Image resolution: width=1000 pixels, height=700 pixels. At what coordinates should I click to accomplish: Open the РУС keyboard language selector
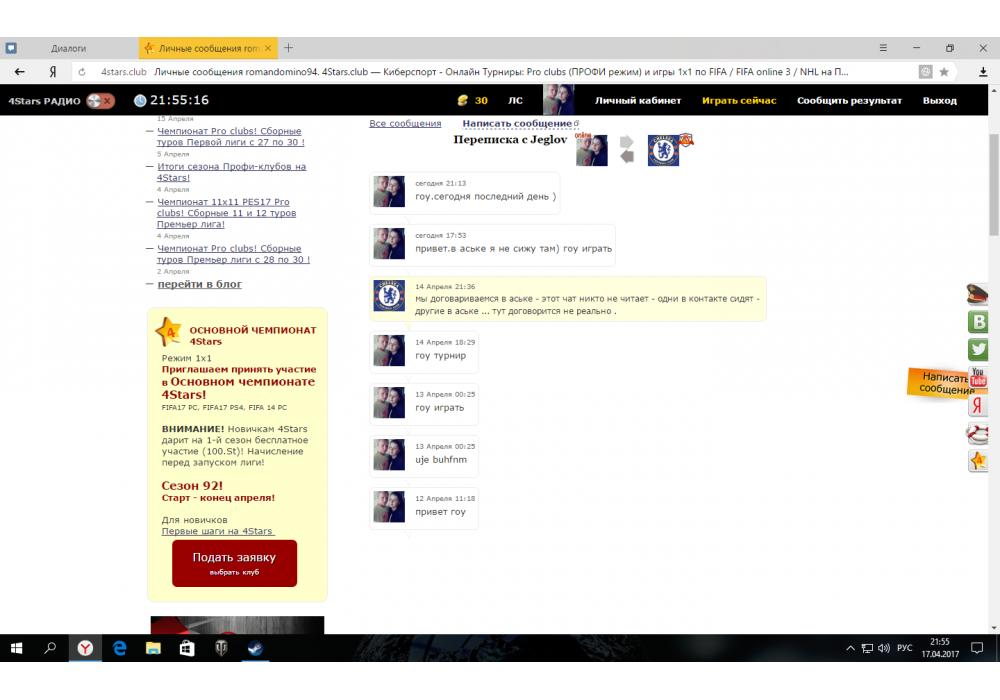904,648
